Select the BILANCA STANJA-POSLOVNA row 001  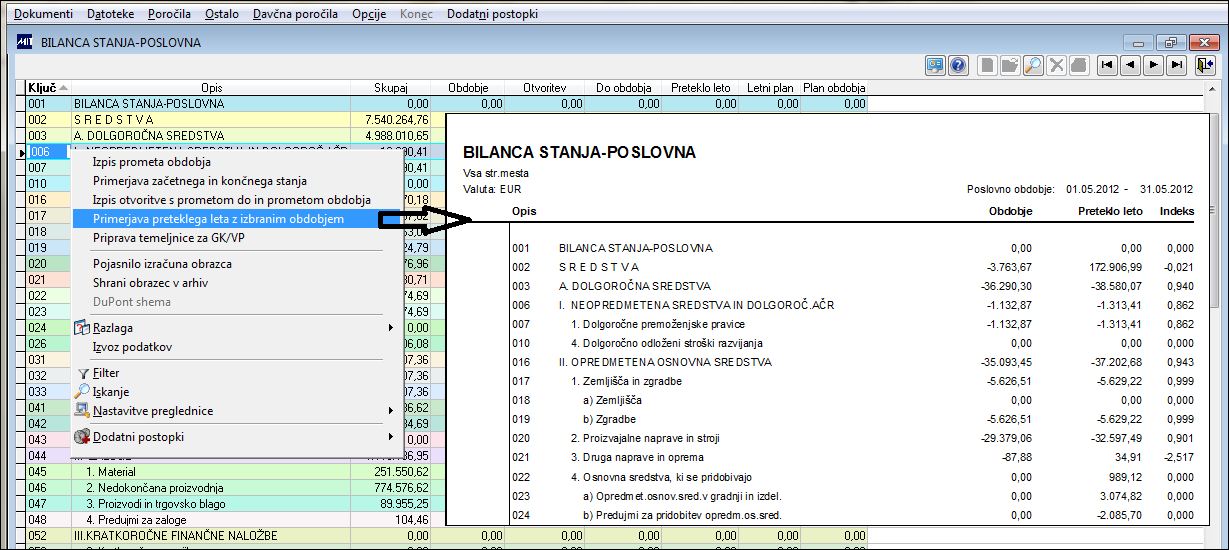click(447, 104)
